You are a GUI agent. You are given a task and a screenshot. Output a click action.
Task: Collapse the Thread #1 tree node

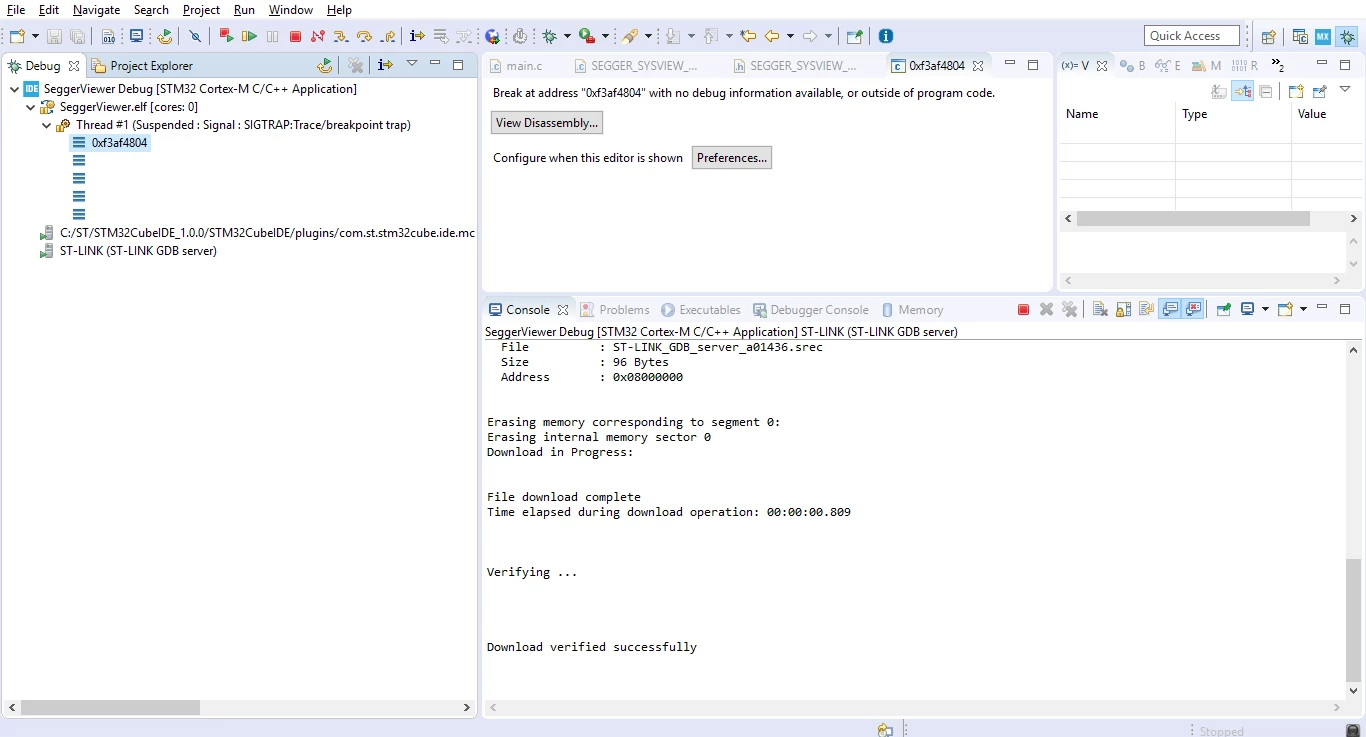[47, 125]
